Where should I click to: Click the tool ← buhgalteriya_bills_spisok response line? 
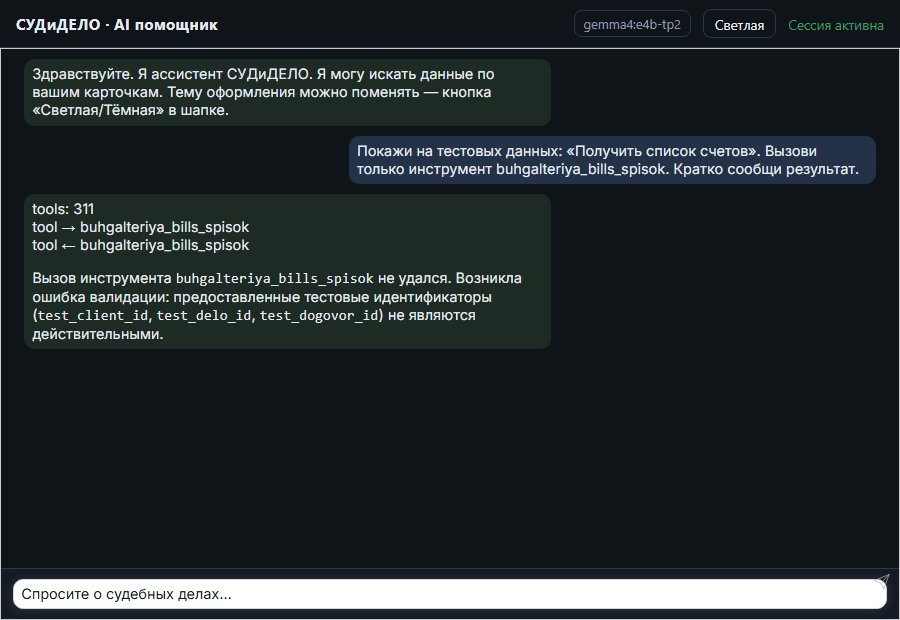[141, 245]
